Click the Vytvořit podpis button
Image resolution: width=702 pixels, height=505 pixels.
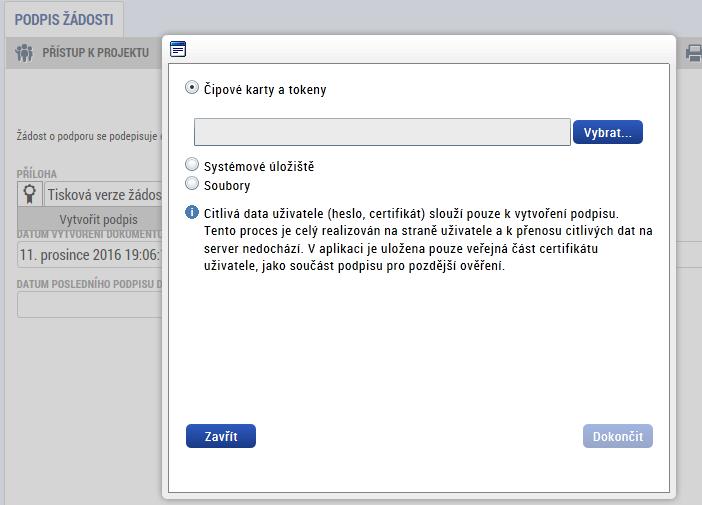coord(90,219)
